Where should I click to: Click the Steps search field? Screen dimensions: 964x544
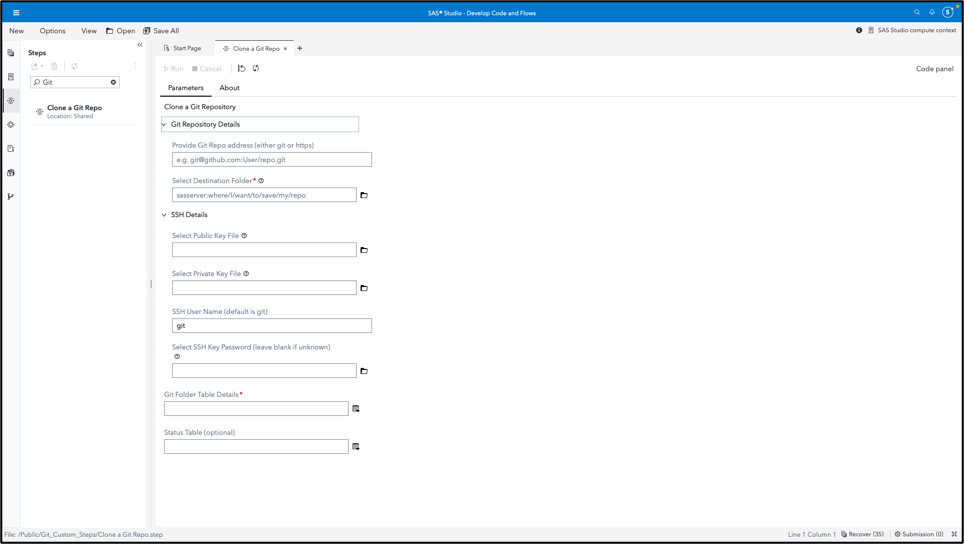74,82
